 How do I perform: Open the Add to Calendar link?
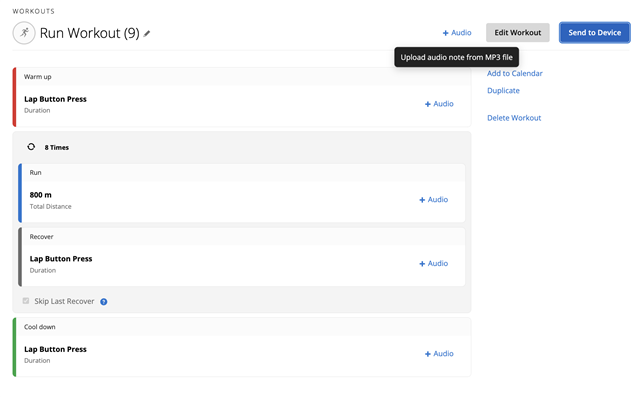pyautogui.click(x=515, y=73)
